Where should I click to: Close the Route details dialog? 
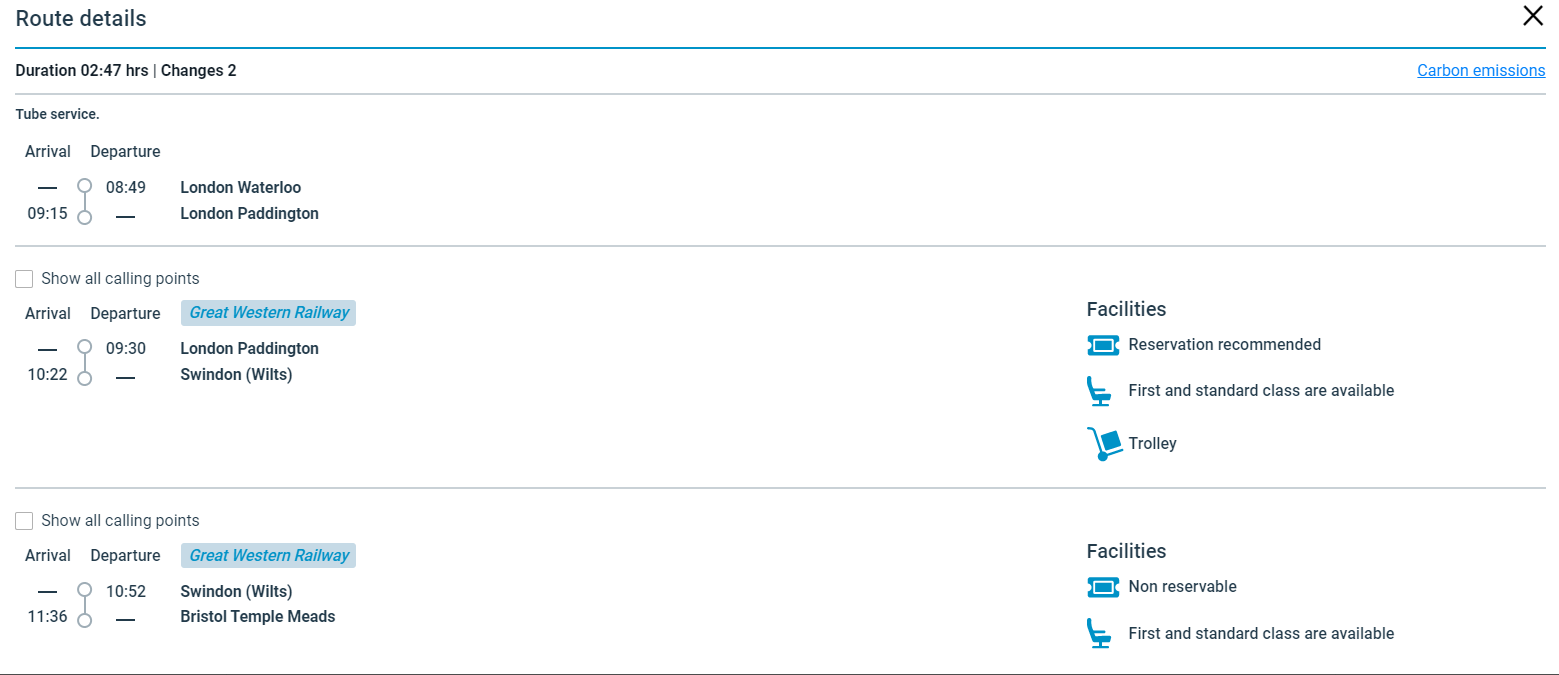click(1532, 16)
